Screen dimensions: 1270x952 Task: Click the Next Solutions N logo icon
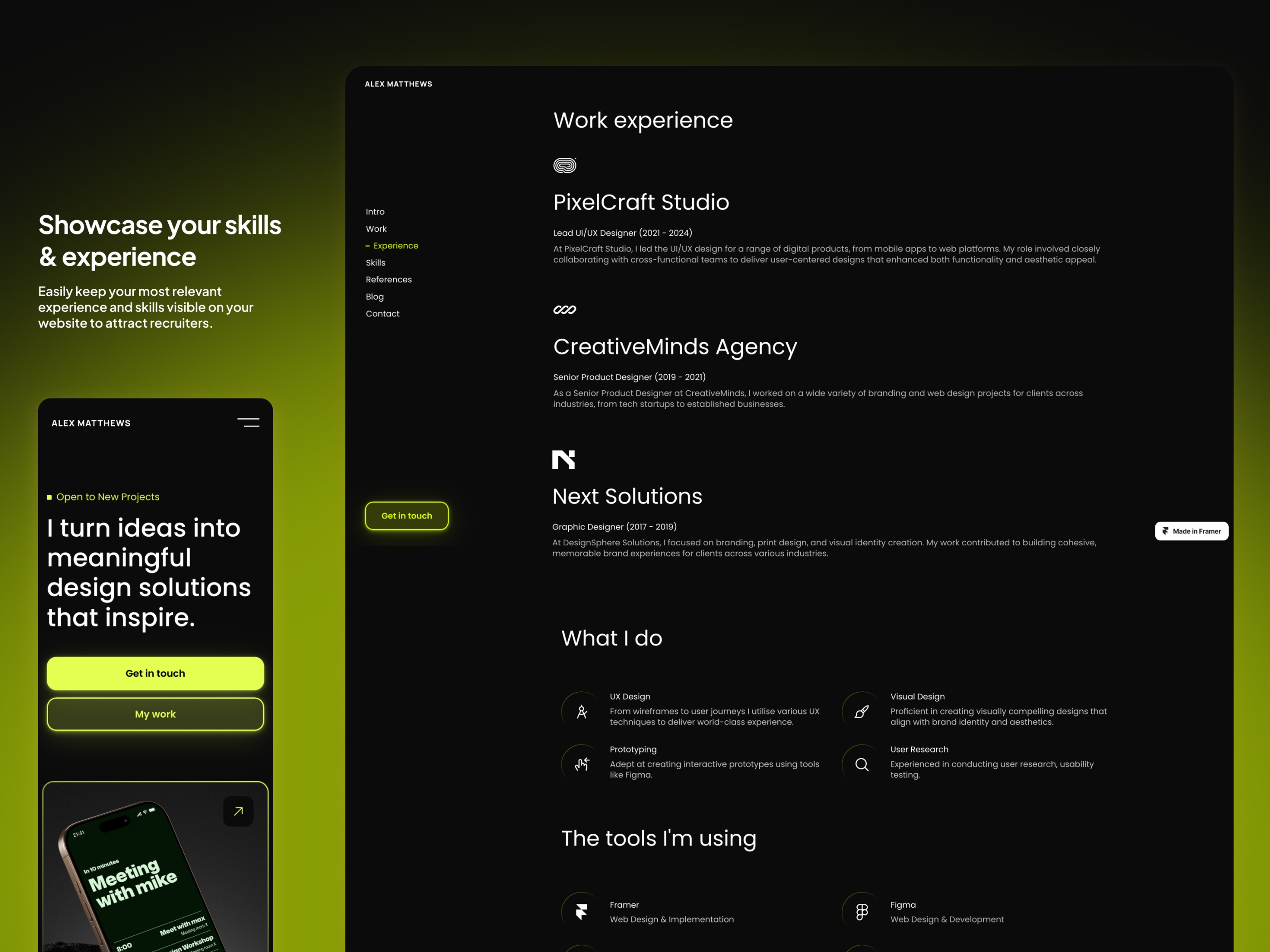563,458
